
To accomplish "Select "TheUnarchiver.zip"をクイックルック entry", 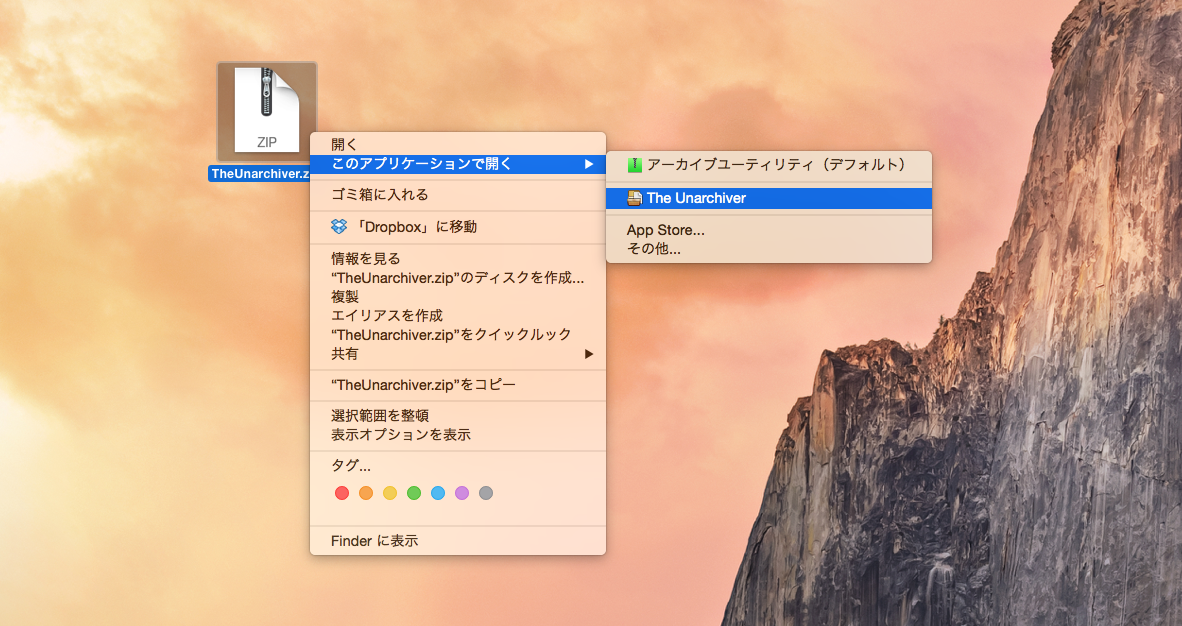I will click(458, 334).
